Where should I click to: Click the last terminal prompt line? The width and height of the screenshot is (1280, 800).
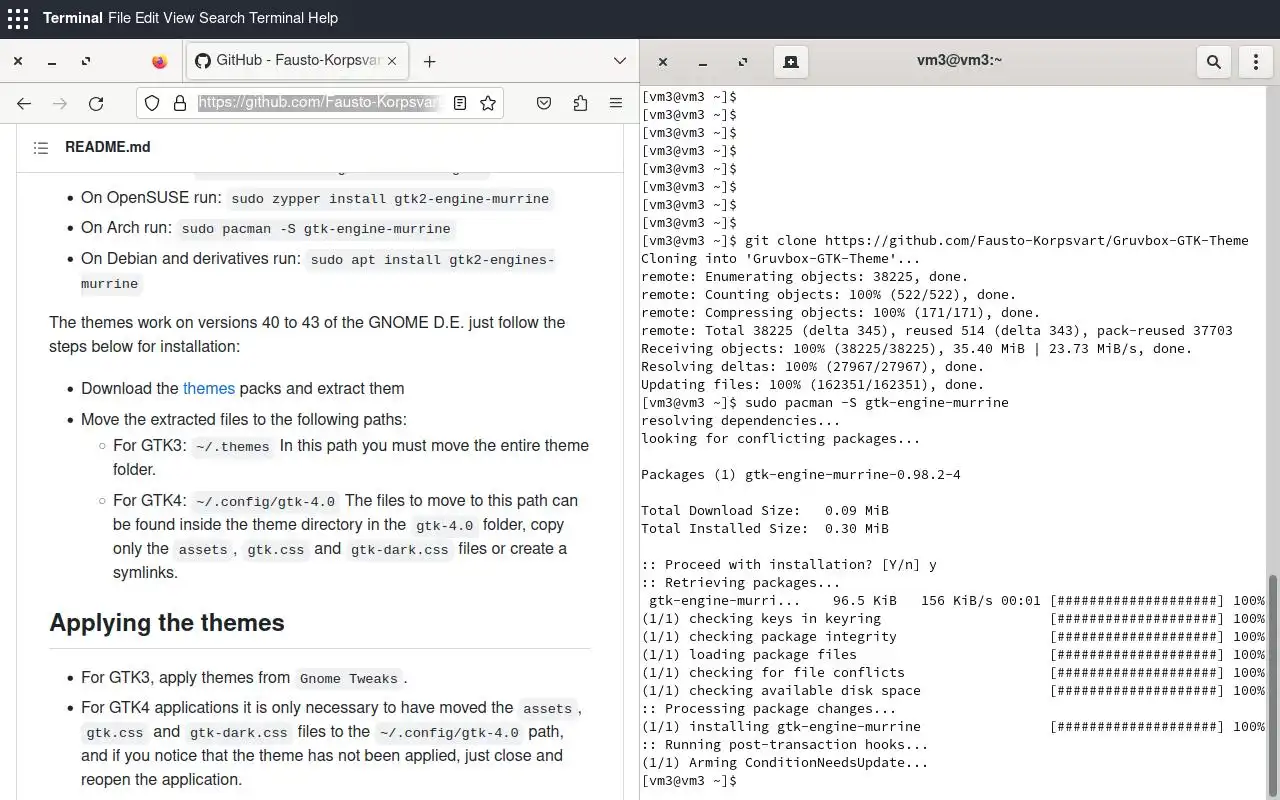[x=689, y=780]
